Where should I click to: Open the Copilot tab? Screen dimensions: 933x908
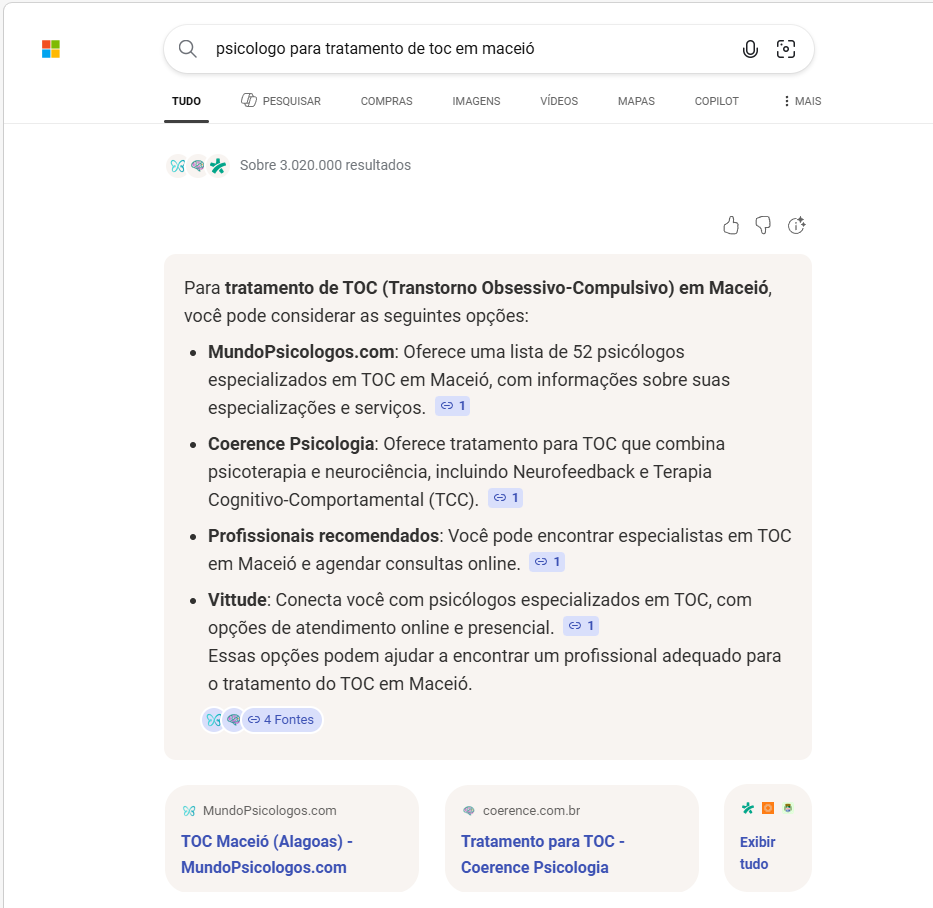[x=716, y=101]
